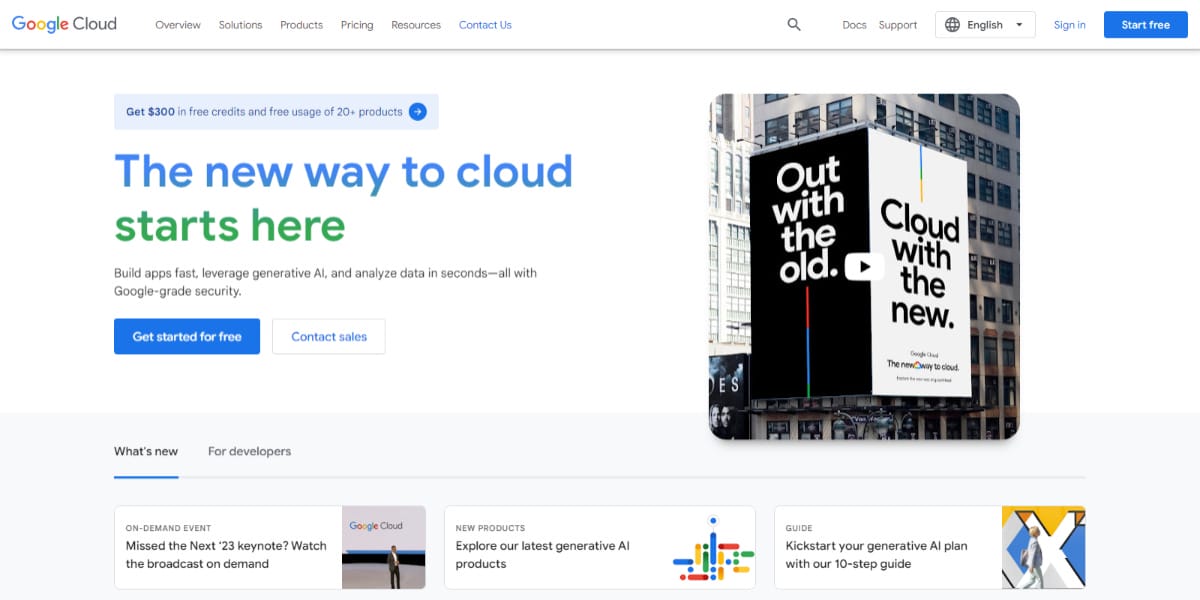1200x600 pixels.
Task: Play the billboard video
Action: [x=864, y=266]
